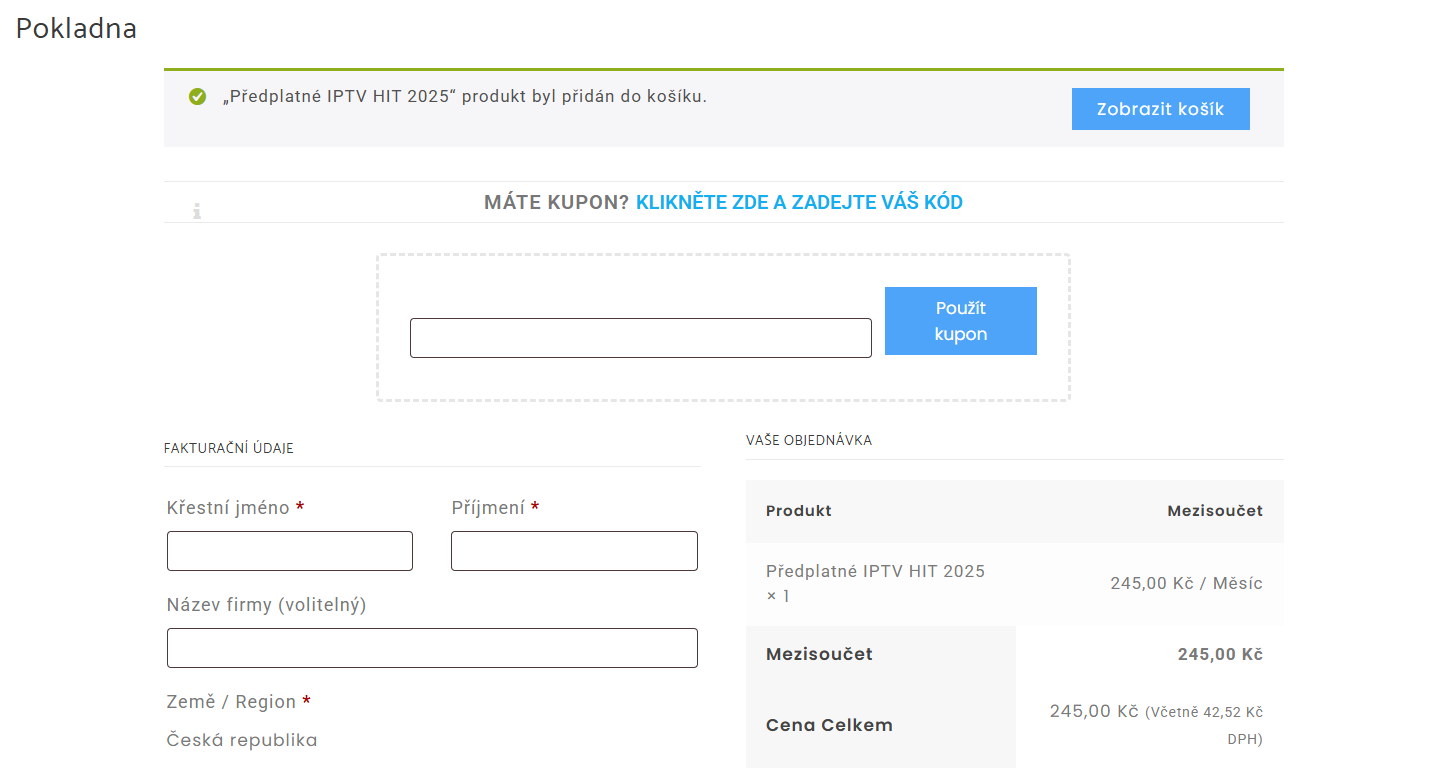Viewport: 1443px width, 773px height.
Task: Click the Vaše objednávka section heading
Action: (808, 440)
